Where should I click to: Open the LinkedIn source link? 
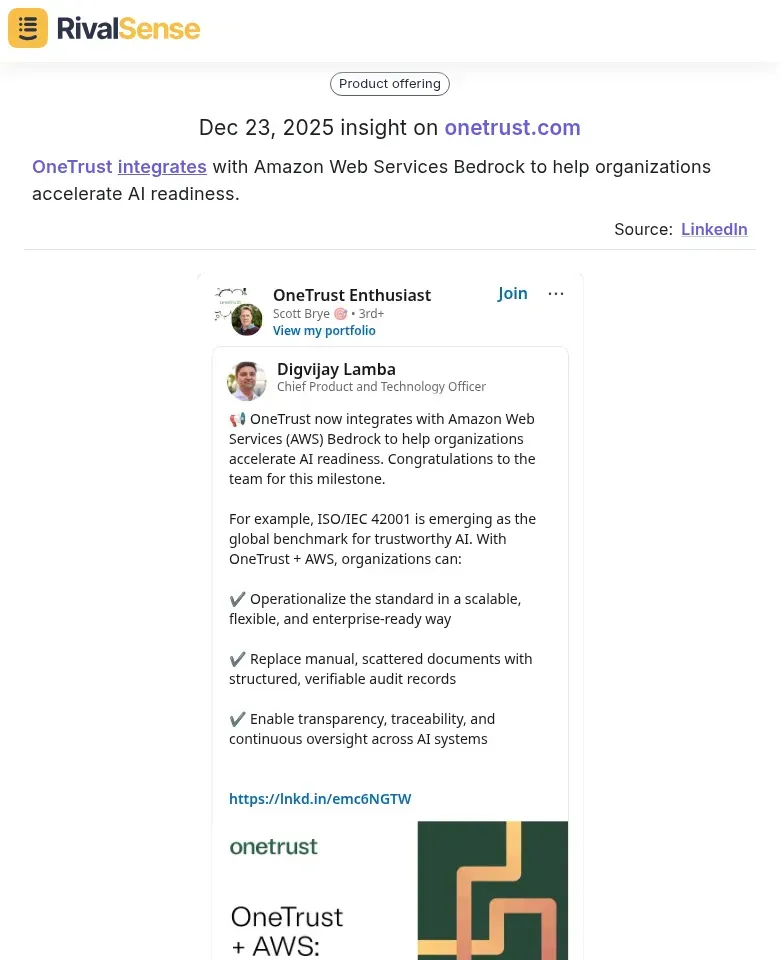(x=714, y=229)
